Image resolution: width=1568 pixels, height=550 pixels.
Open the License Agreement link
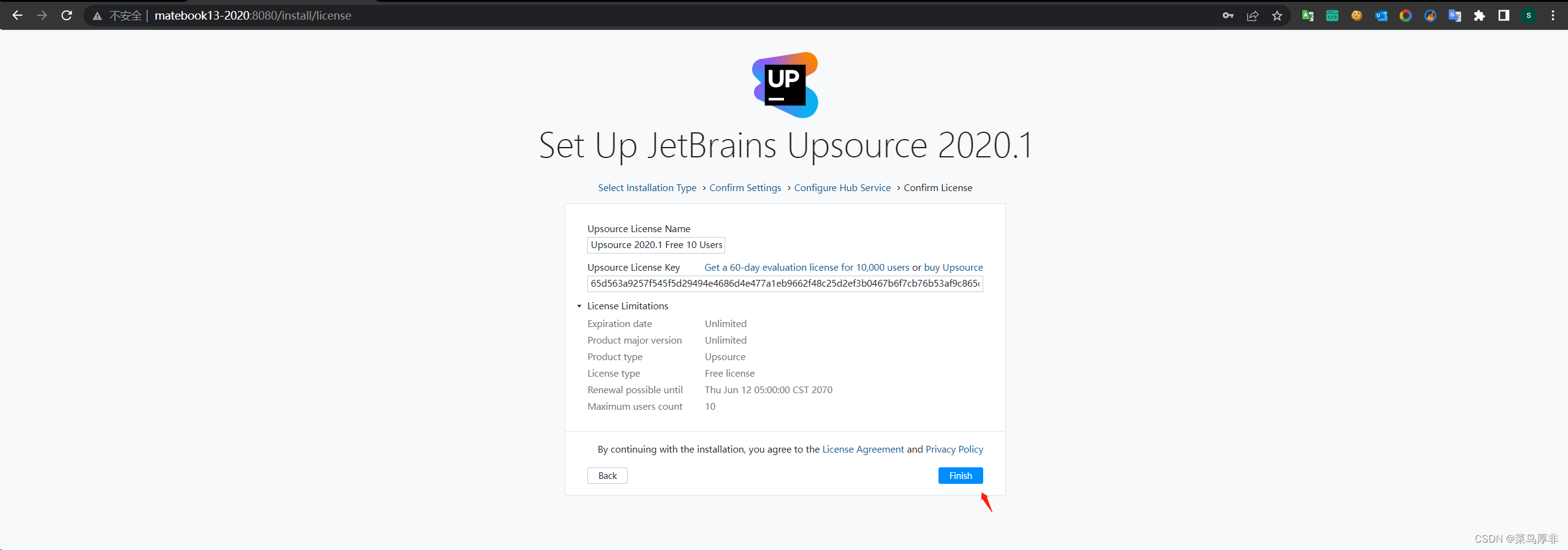tap(863, 450)
